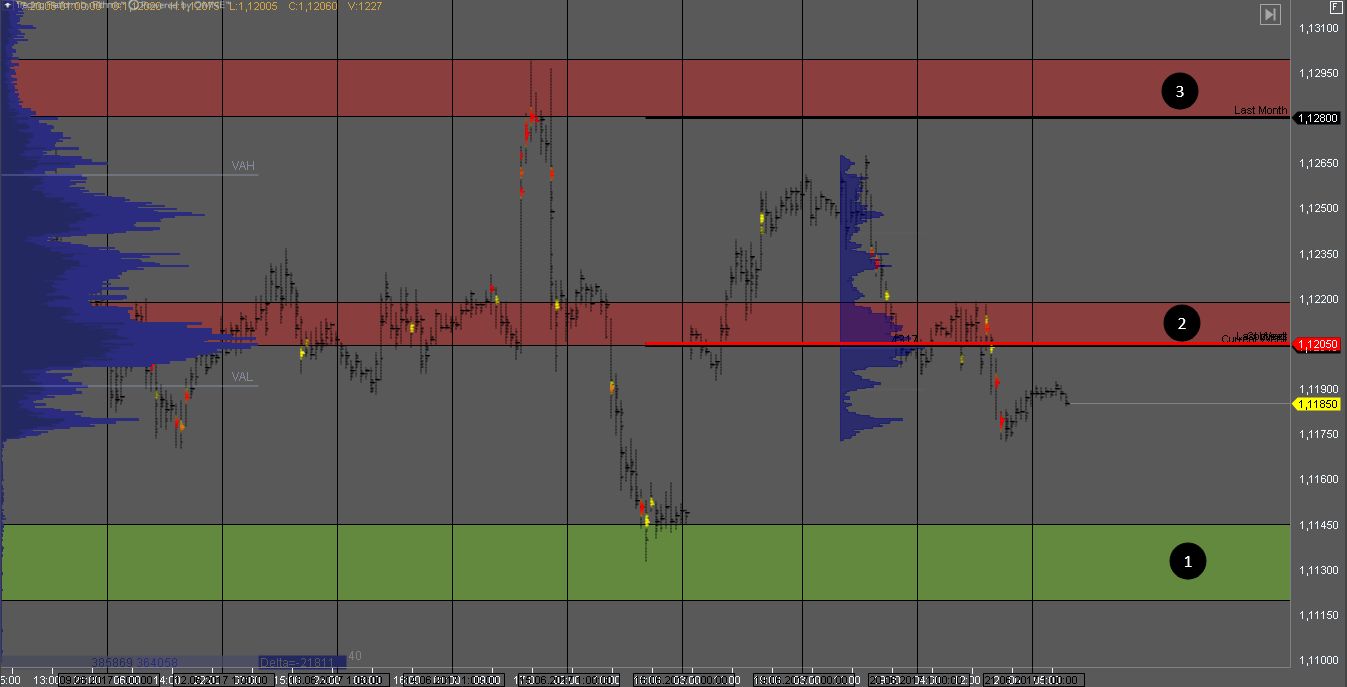Image resolution: width=1347 pixels, height=687 pixels.
Task: Select the green support zone rectangle
Action: (600, 562)
